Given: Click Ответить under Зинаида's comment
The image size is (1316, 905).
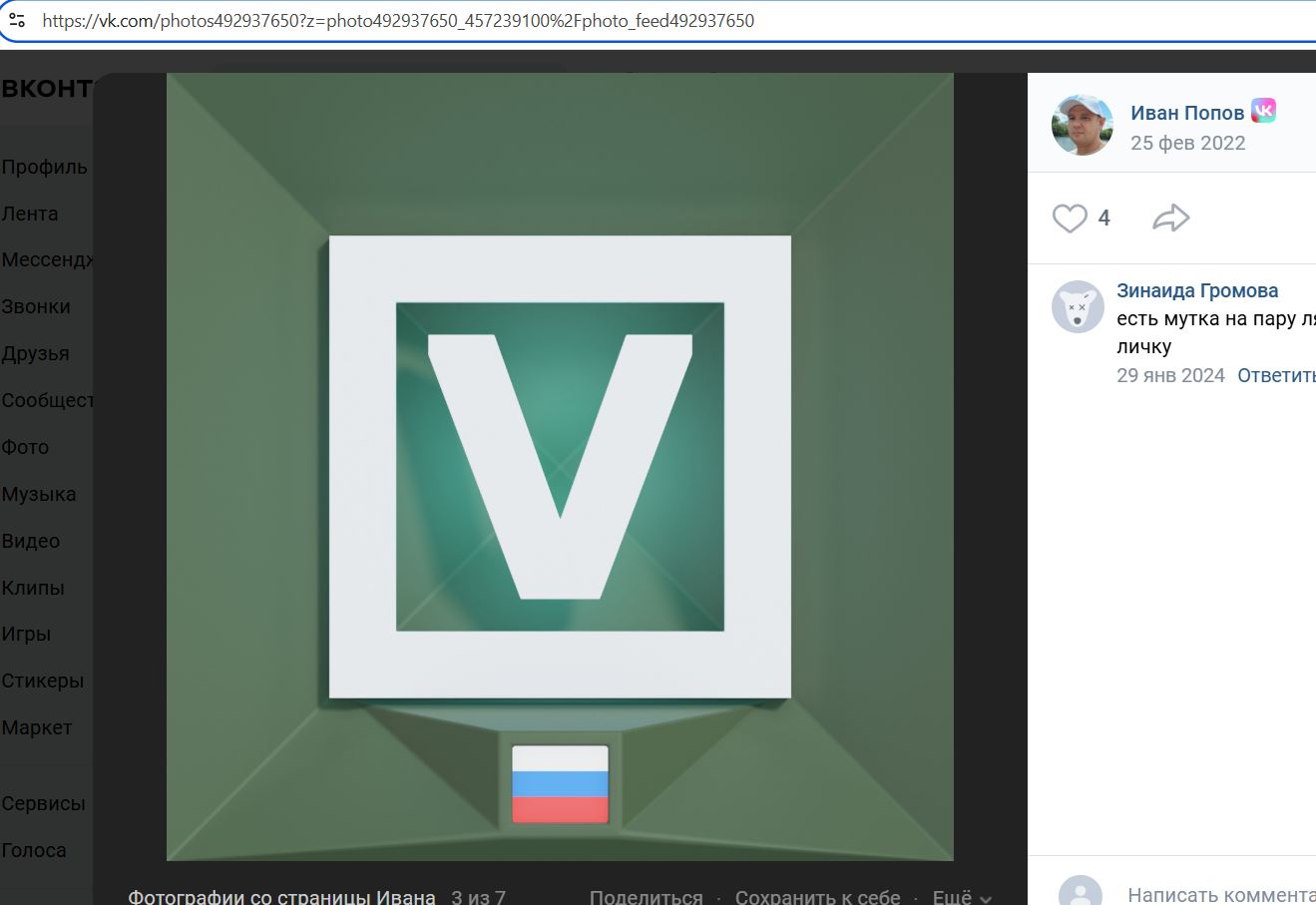Looking at the screenshot, I should click(1276, 376).
